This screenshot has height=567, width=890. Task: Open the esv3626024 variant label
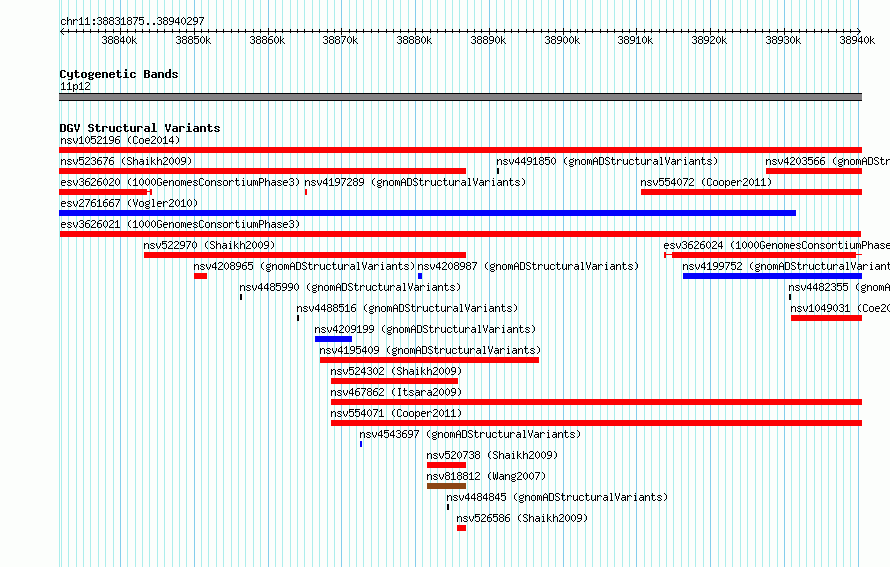776,245
